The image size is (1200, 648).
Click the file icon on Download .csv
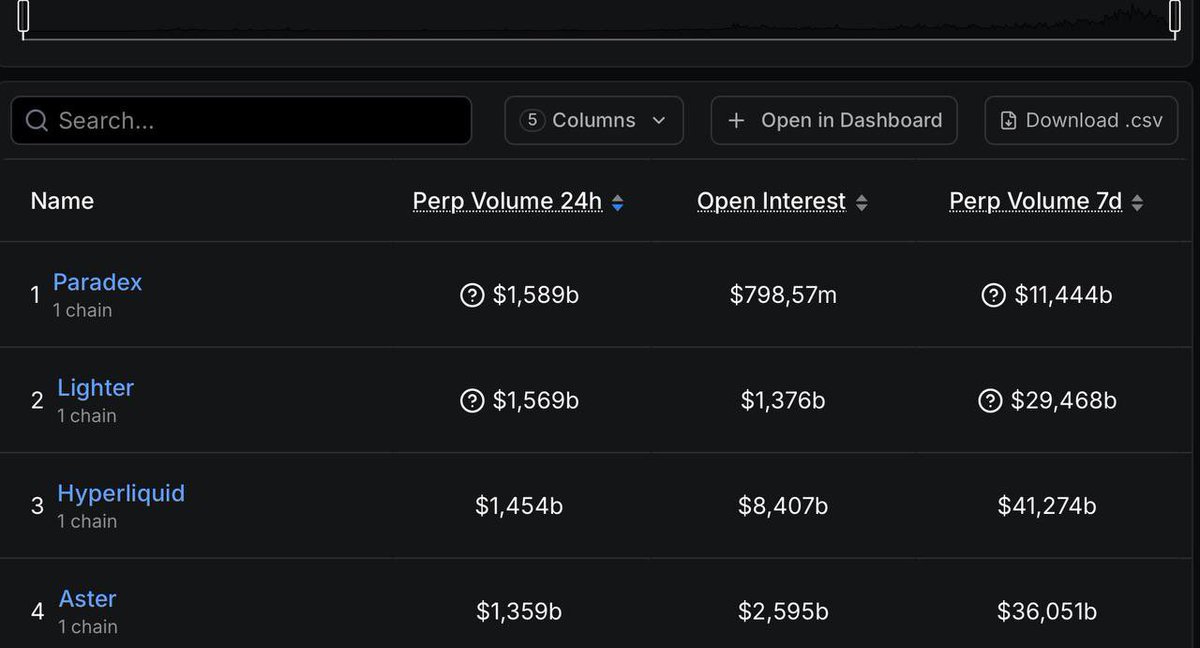click(1008, 121)
